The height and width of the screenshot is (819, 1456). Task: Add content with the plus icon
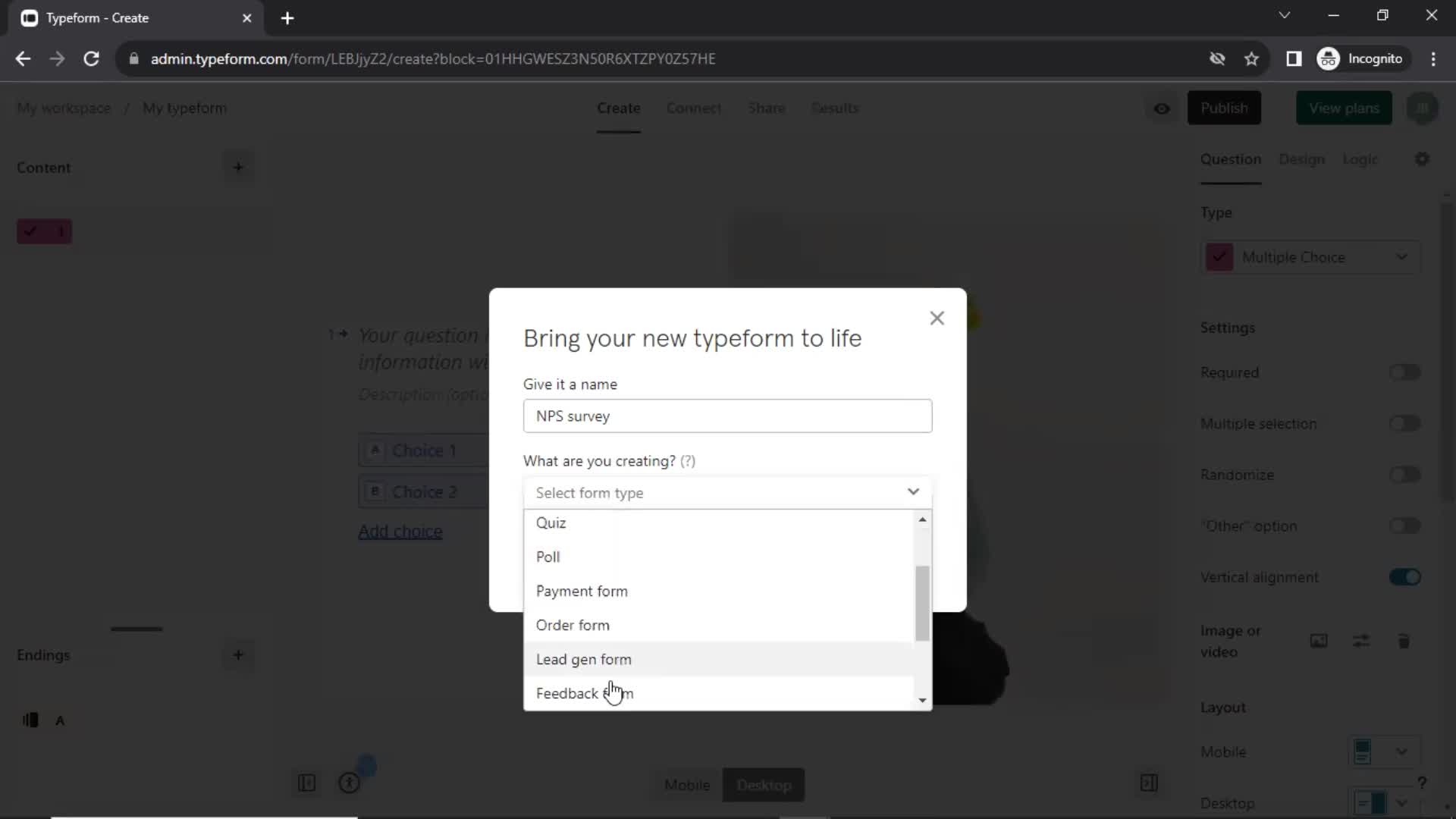238,167
